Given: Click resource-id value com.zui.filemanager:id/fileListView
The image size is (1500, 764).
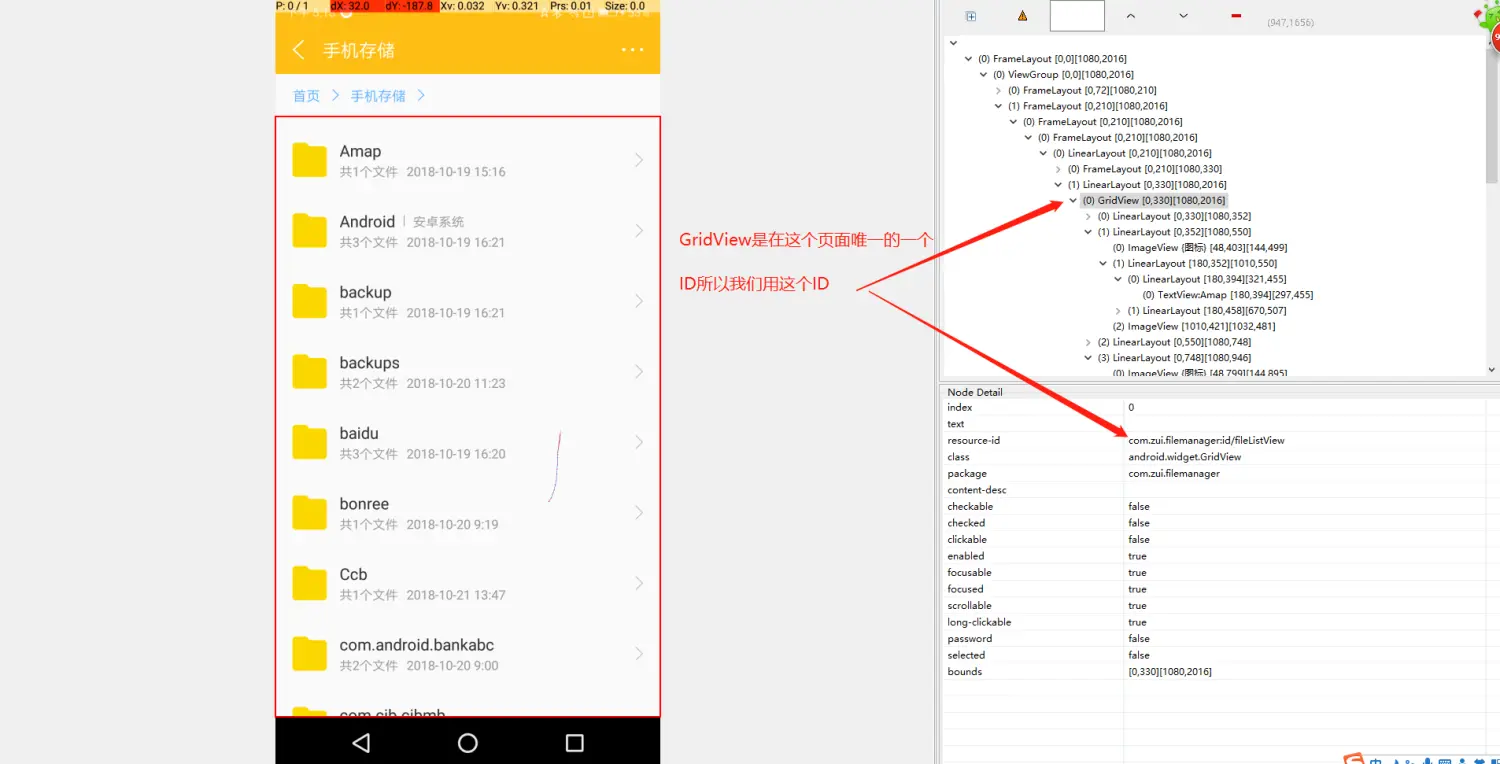Looking at the screenshot, I should [1206, 440].
